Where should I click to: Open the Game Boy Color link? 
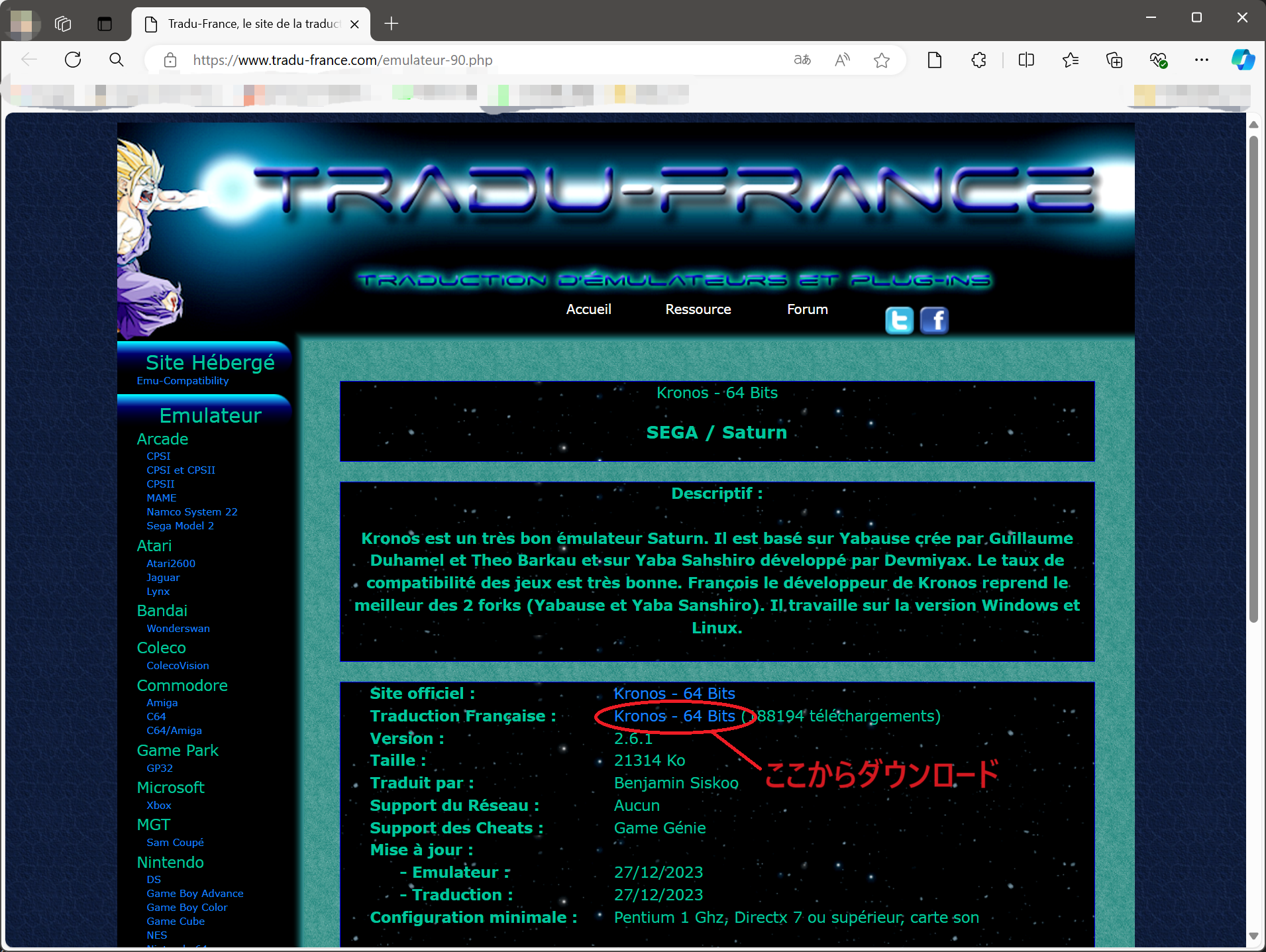(187, 908)
